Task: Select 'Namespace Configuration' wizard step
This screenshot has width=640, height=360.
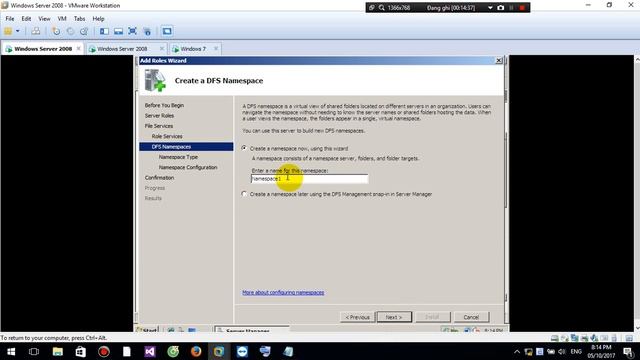Action: coord(188,167)
